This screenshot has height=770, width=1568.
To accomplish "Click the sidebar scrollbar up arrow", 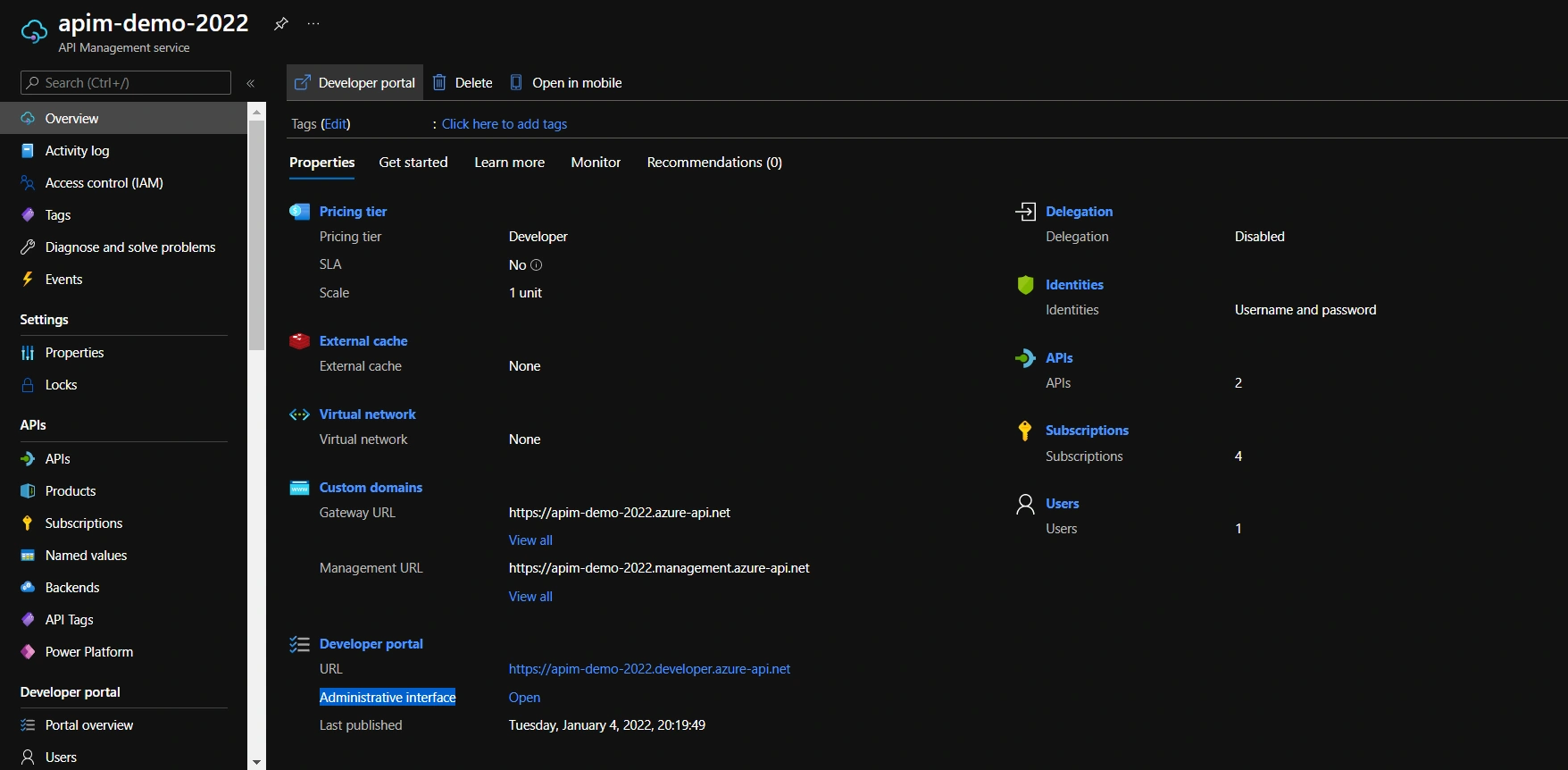I will [x=257, y=112].
